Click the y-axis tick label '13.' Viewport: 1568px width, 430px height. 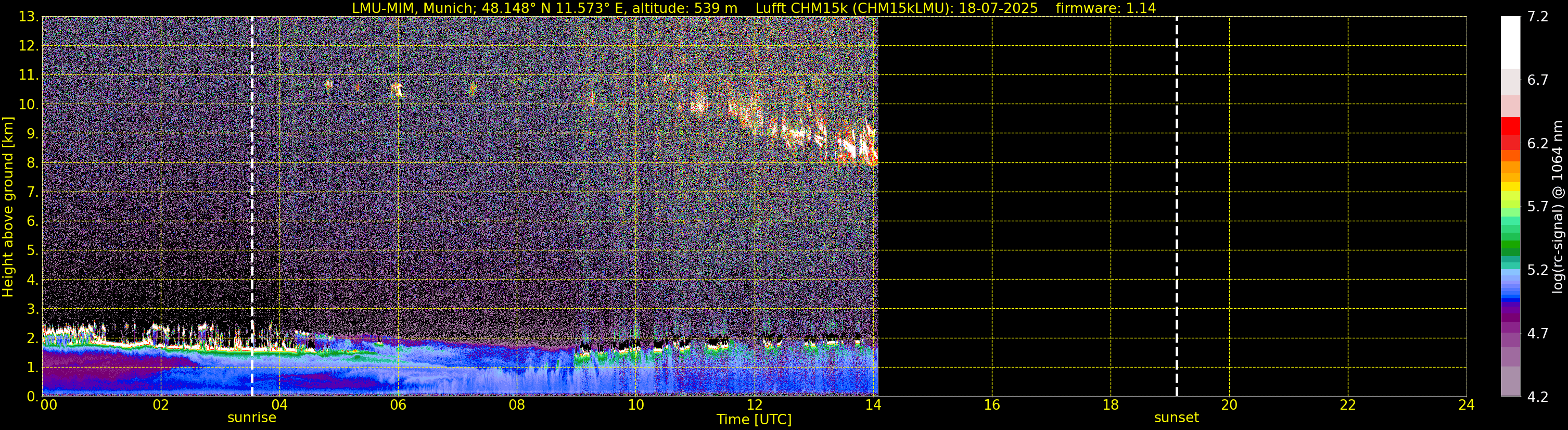click(x=29, y=17)
